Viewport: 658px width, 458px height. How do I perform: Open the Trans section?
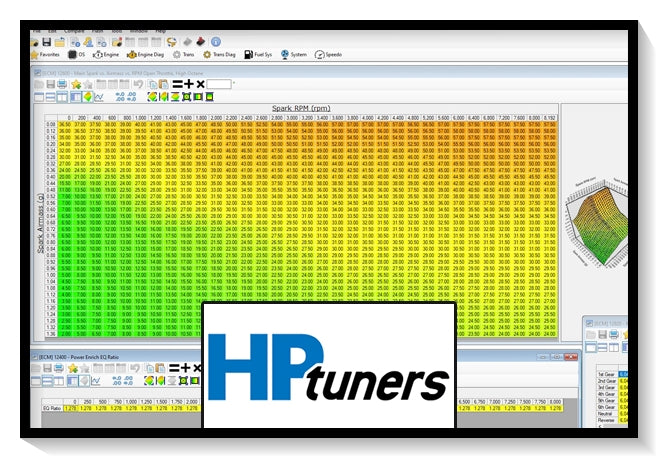[x=184, y=55]
